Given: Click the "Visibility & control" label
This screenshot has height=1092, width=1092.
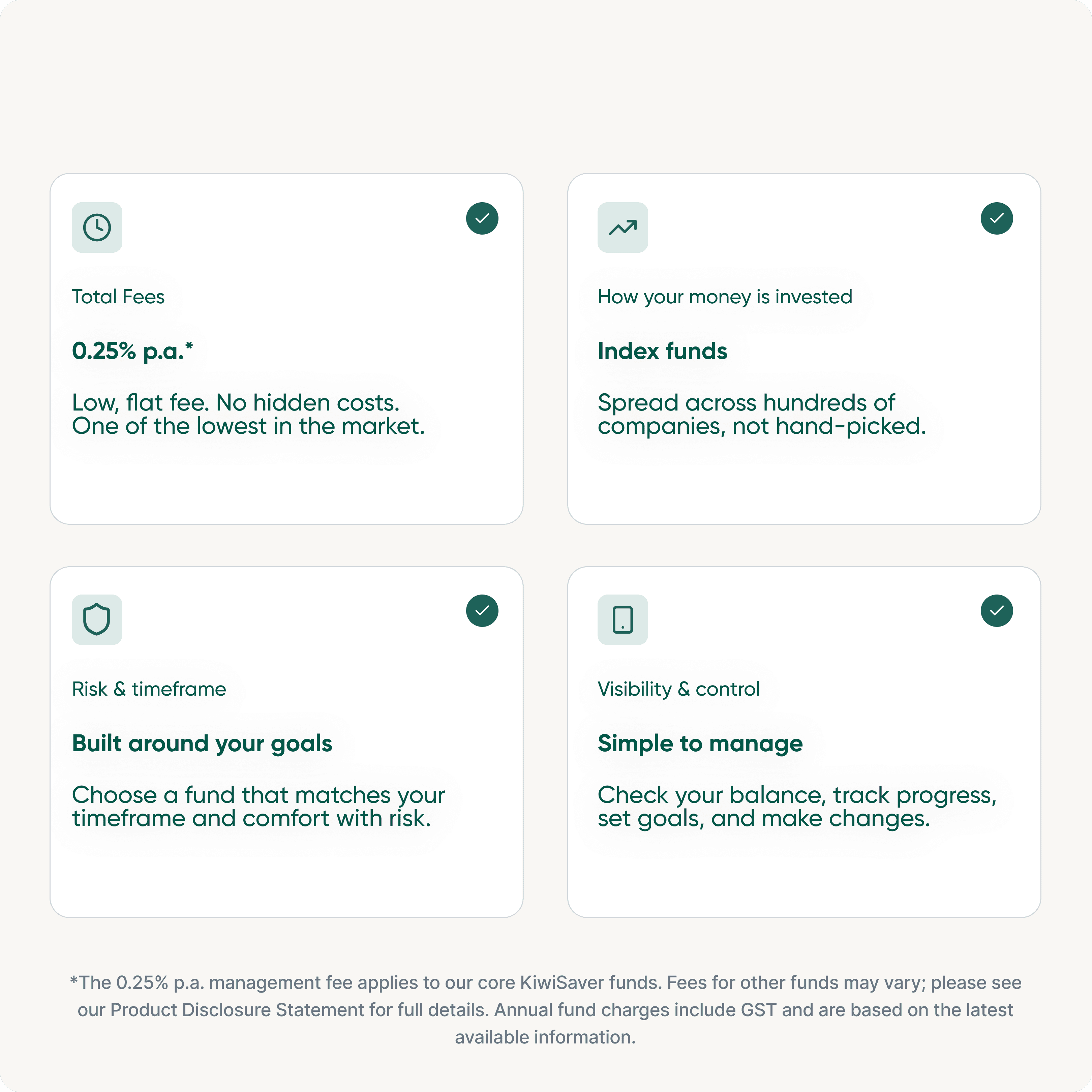Looking at the screenshot, I should coord(678,689).
